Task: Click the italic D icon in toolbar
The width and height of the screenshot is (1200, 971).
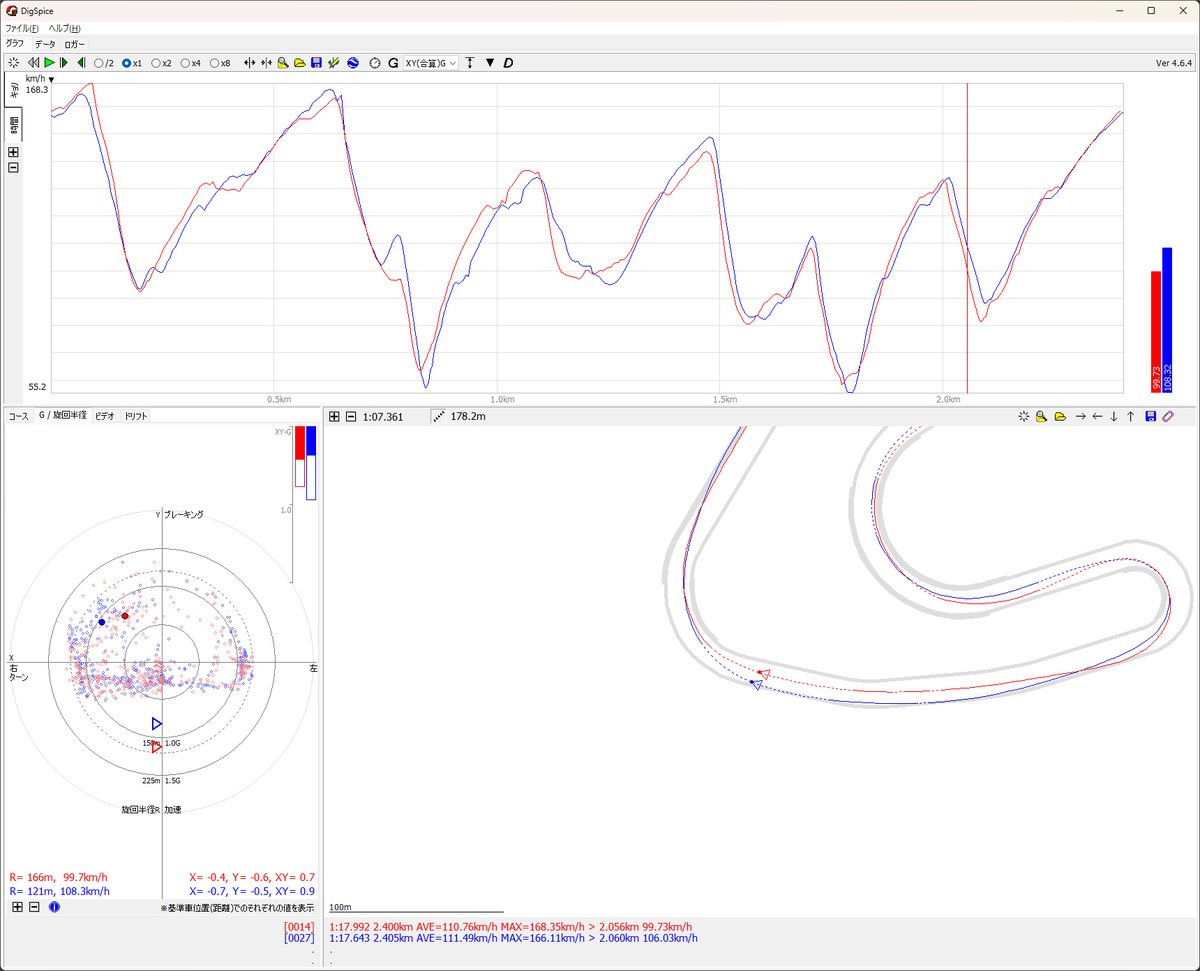Action: tap(508, 63)
